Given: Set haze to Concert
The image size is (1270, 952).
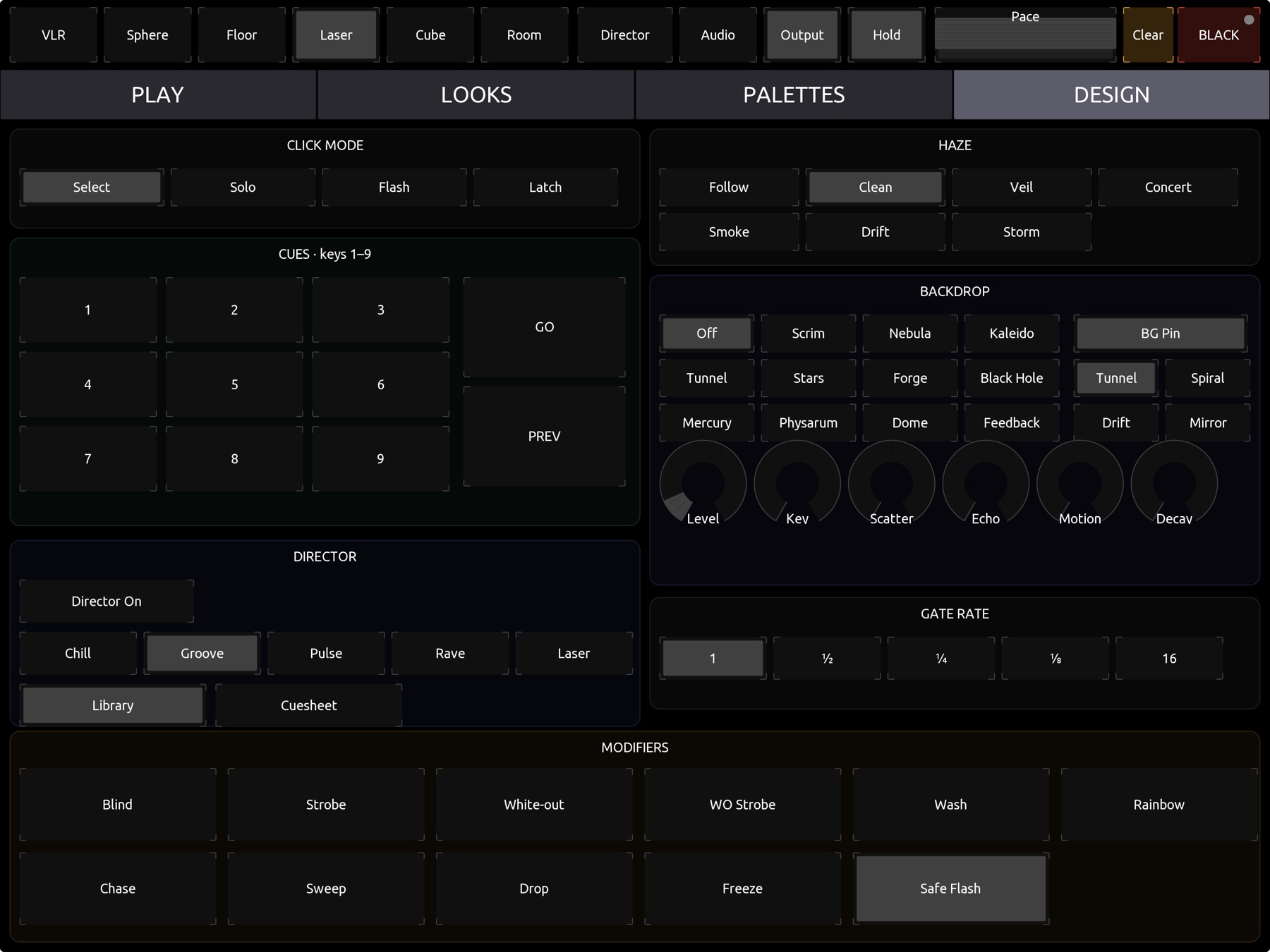Looking at the screenshot, I should [1168, 187].
